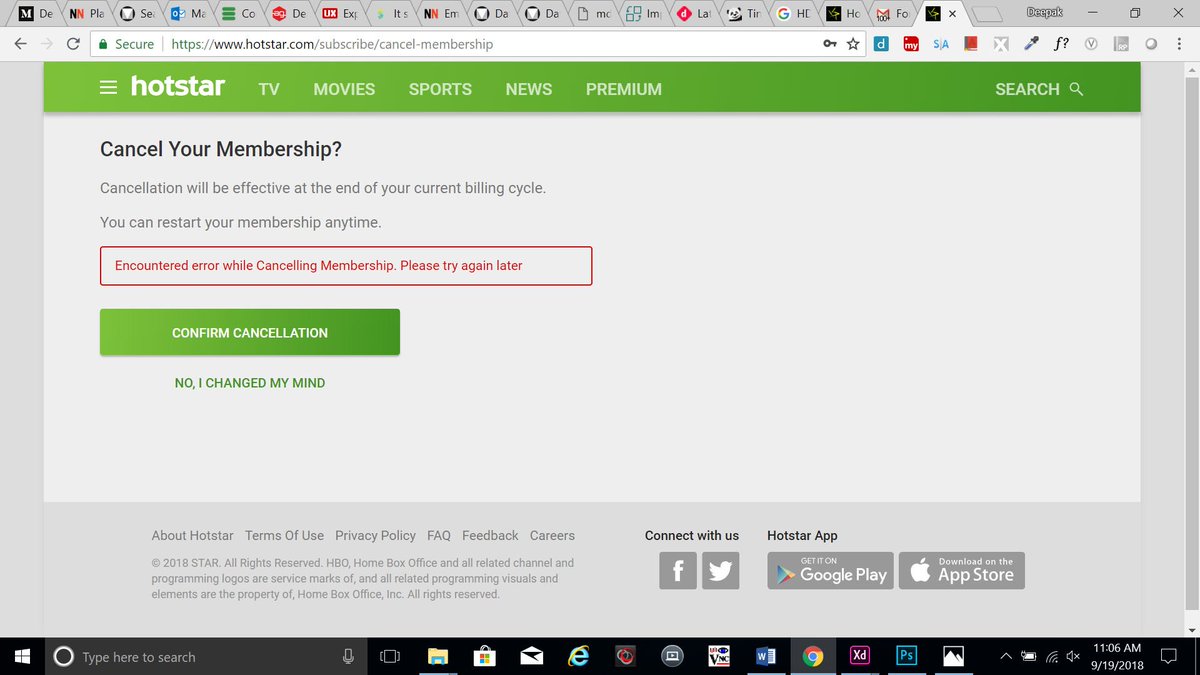This screenshot has width=1200, height=675.
Task: Click the Secure padlock site info
Action: point(125,44)
